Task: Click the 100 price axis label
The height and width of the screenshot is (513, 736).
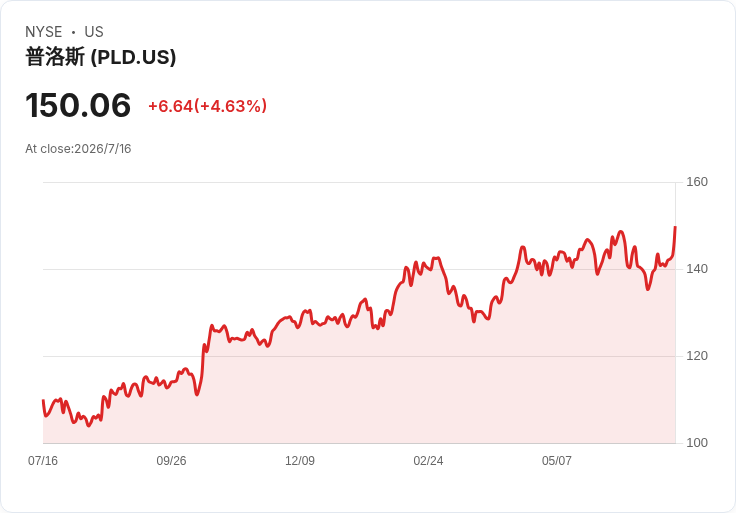Action: coord(697,443)
